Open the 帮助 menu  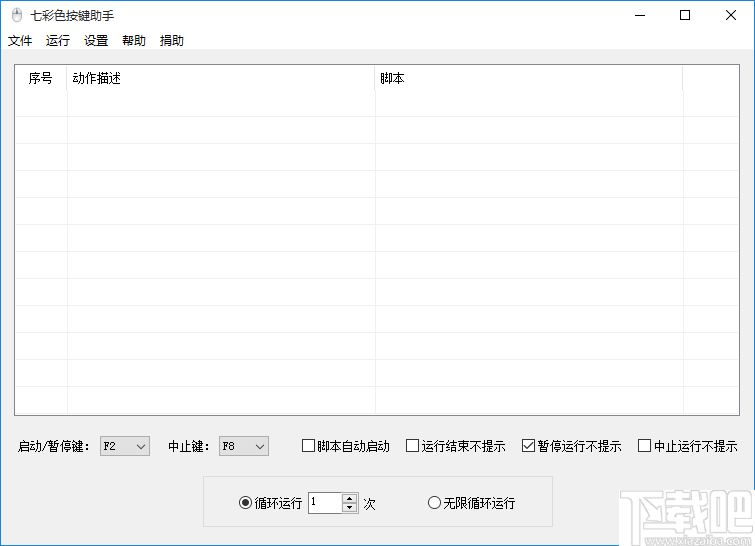pos(134,40)
